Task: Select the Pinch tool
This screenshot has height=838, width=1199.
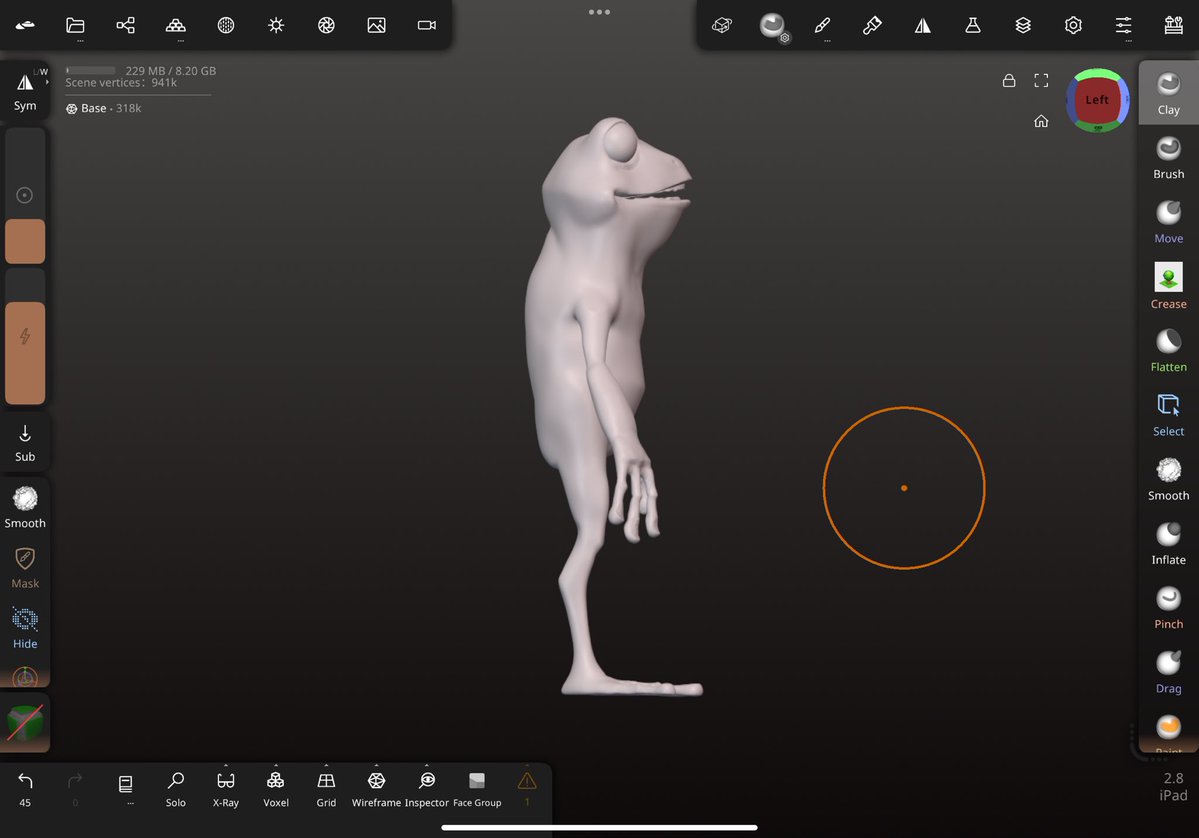Action: [1168, 608]
